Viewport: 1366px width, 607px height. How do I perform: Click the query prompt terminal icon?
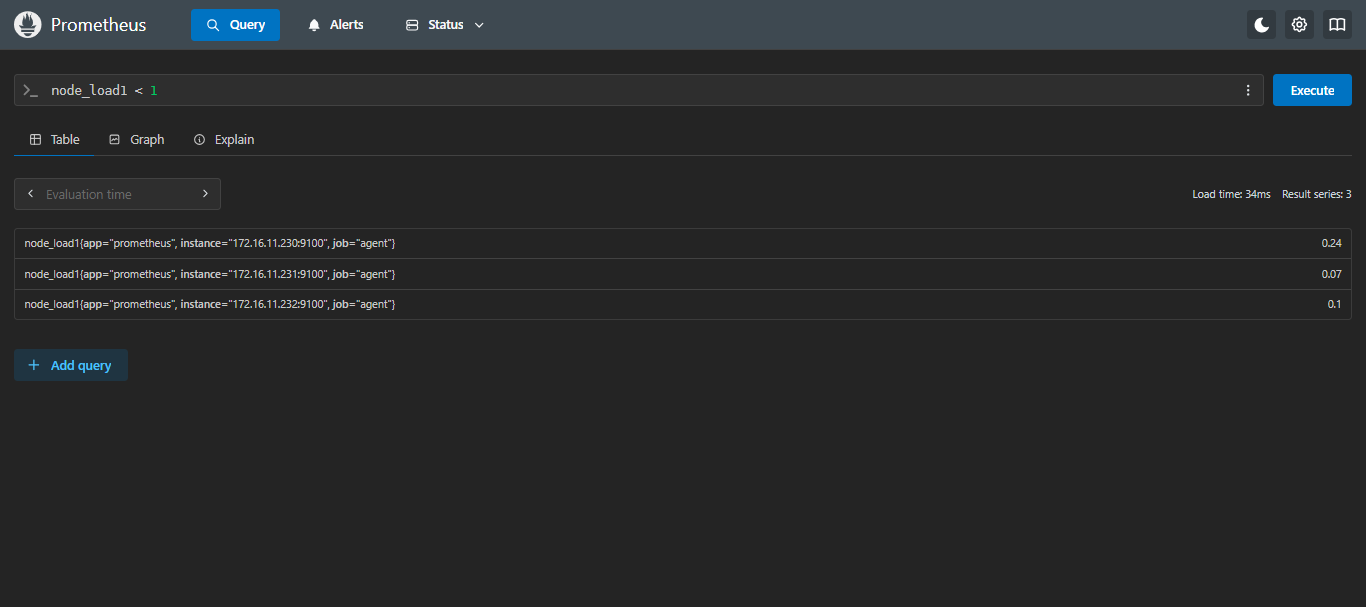click(x=31, y=90)
